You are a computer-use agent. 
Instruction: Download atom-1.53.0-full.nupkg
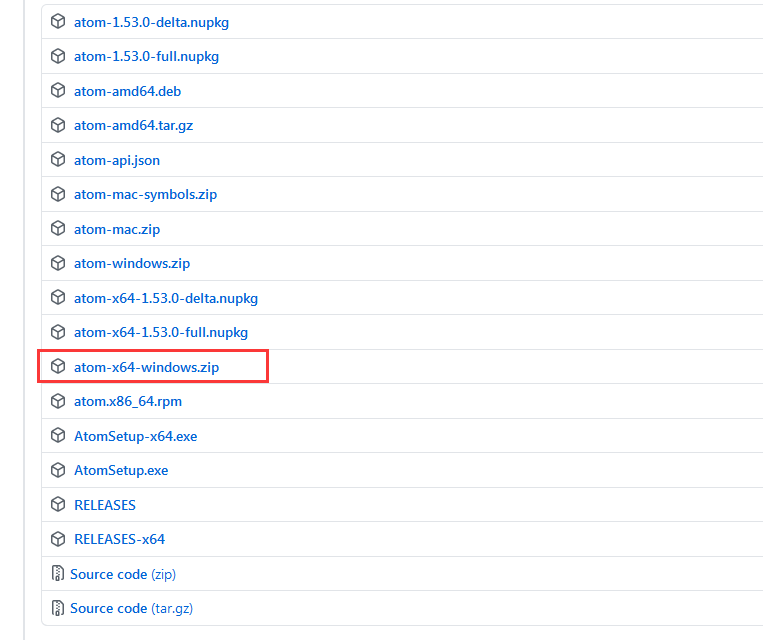click(x=146, y=56)
